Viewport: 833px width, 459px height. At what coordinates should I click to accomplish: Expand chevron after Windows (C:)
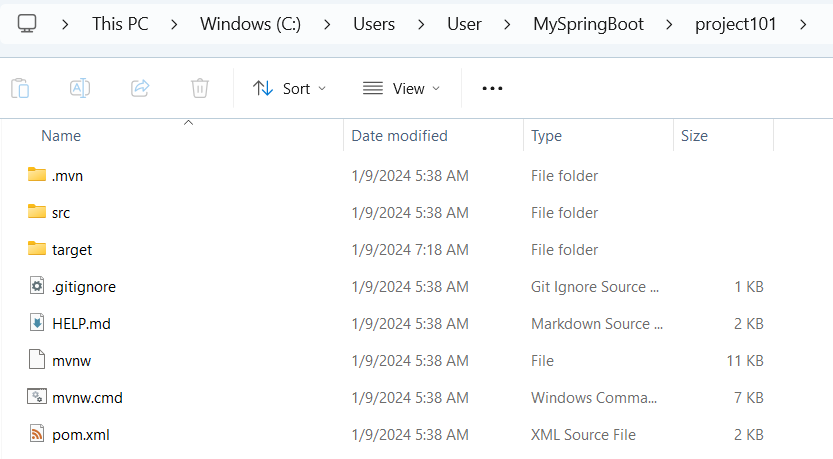coord(327,24)
